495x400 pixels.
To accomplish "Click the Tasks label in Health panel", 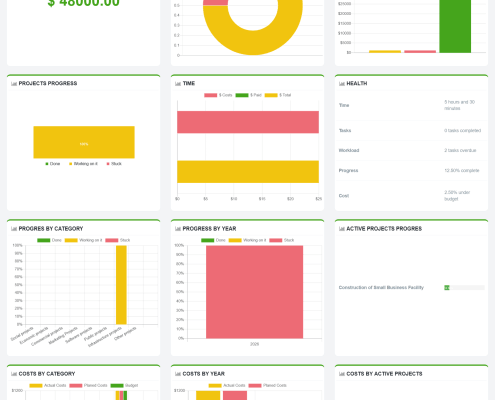I will (345, 130).
